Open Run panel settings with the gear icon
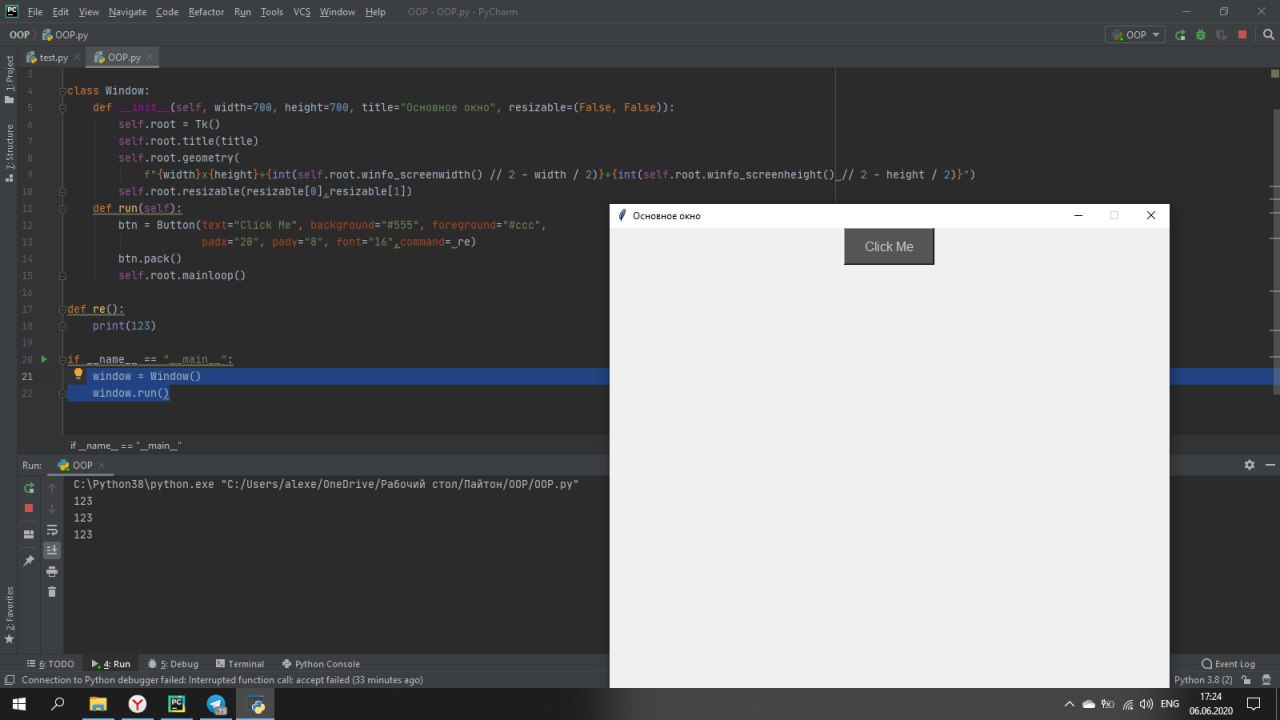 point(1249,465)
